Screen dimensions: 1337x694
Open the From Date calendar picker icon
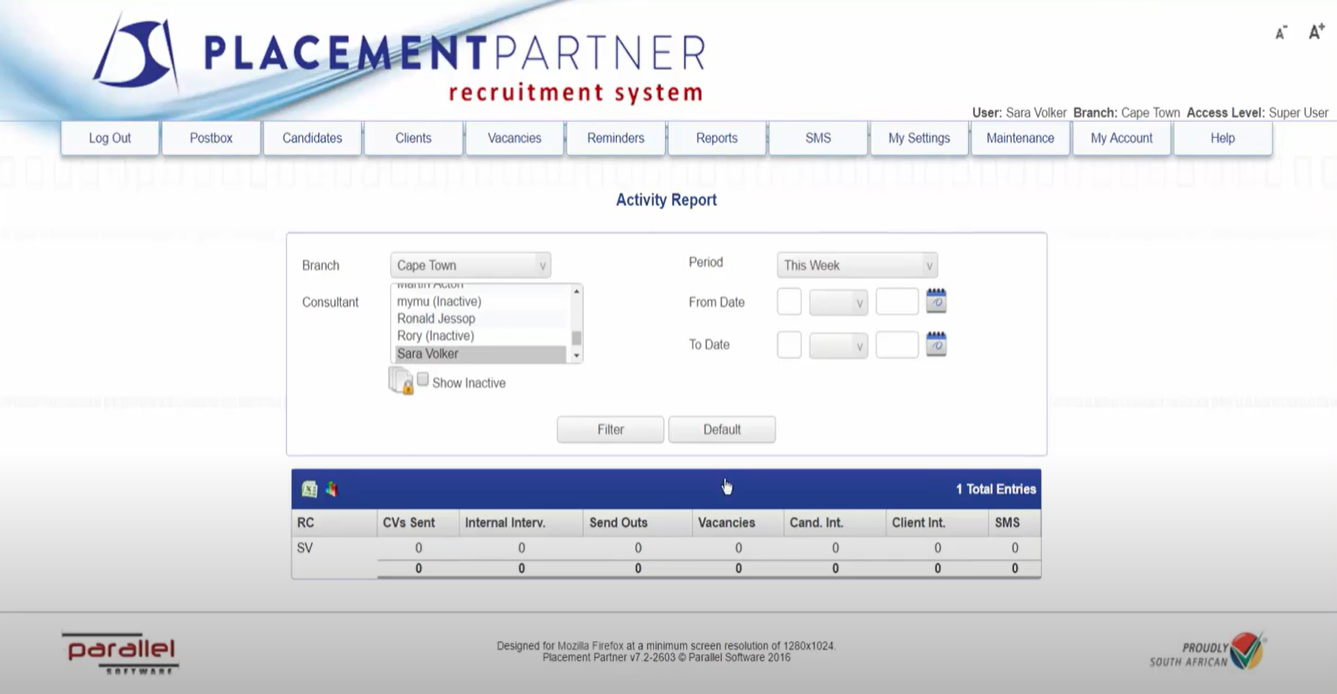[936, 299]
